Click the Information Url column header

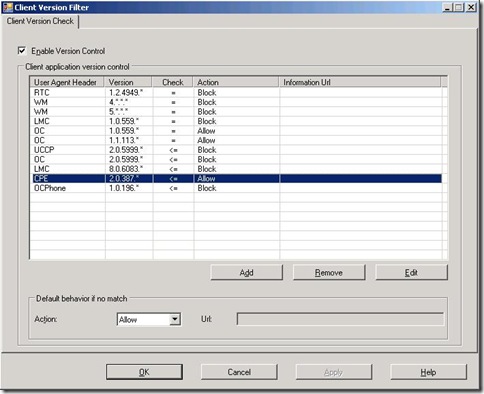pos(360,82)
